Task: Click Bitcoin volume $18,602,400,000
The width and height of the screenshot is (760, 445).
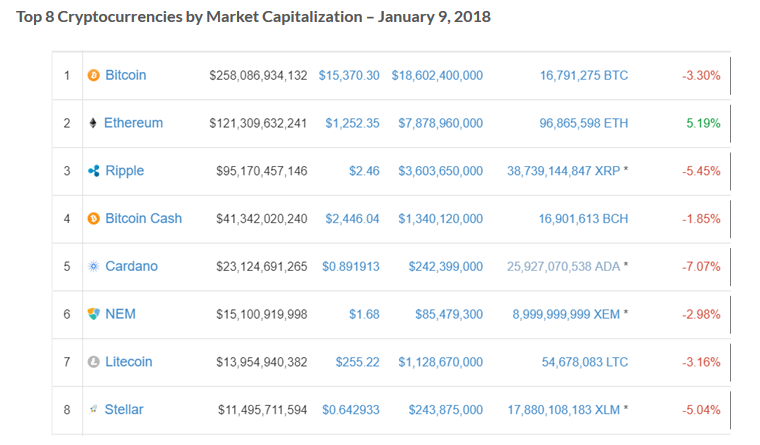Action: point(437,76)
